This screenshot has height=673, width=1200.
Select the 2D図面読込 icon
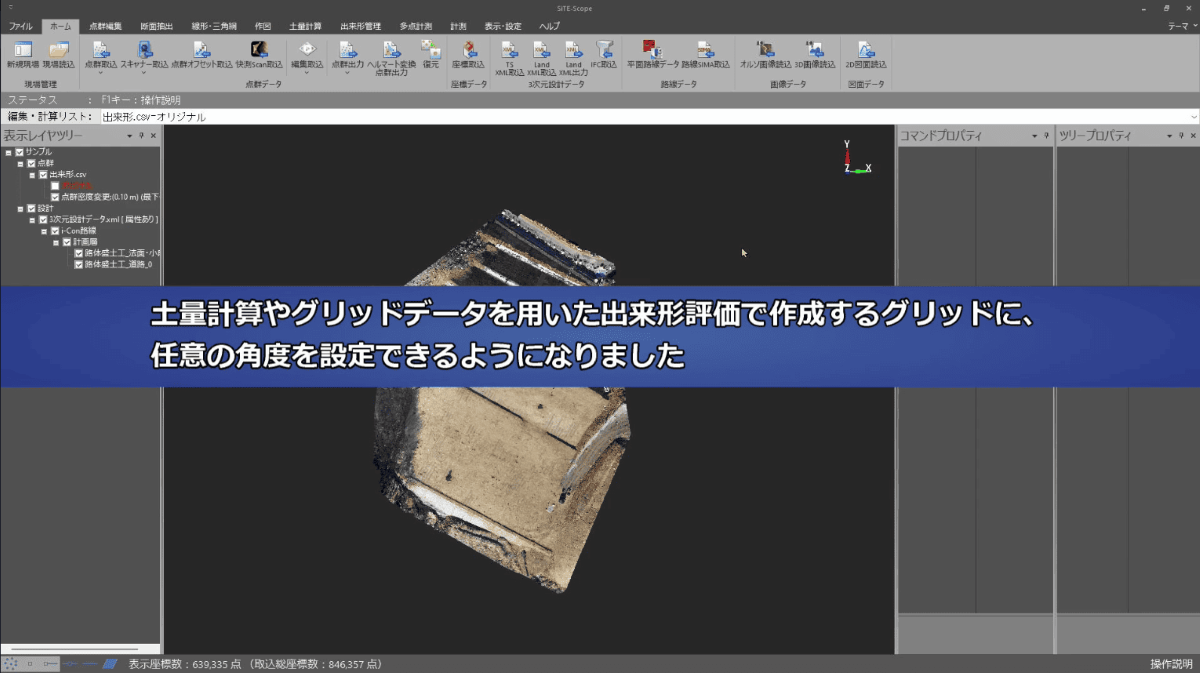click(866, 52)
